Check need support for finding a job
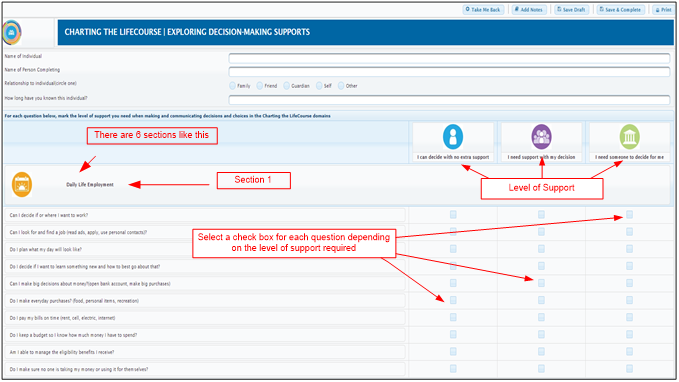Viewport: 679px width, 382px height. tap(541, 232)
